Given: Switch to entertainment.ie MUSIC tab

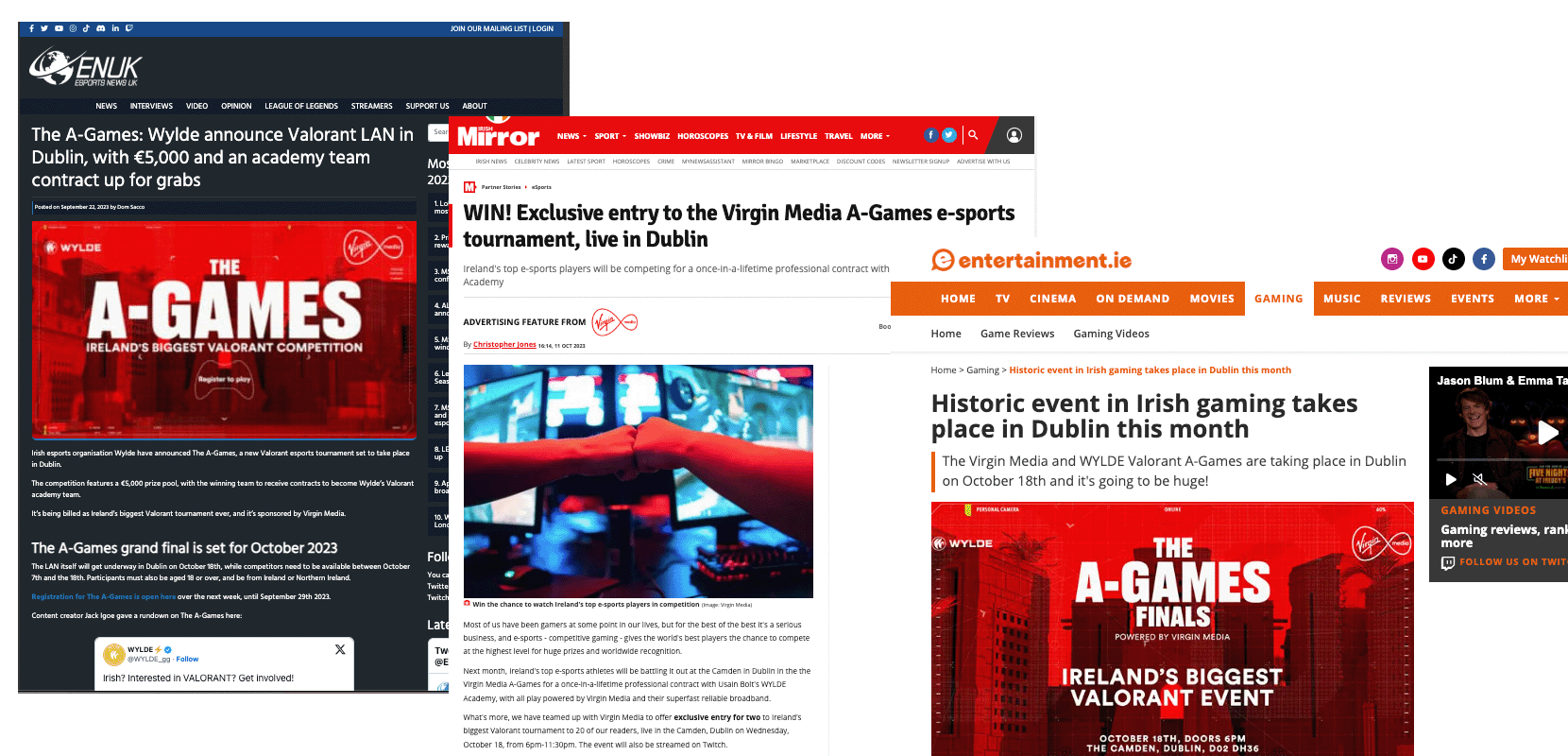Looking at the screenshot, I should tap(1342, 299).
